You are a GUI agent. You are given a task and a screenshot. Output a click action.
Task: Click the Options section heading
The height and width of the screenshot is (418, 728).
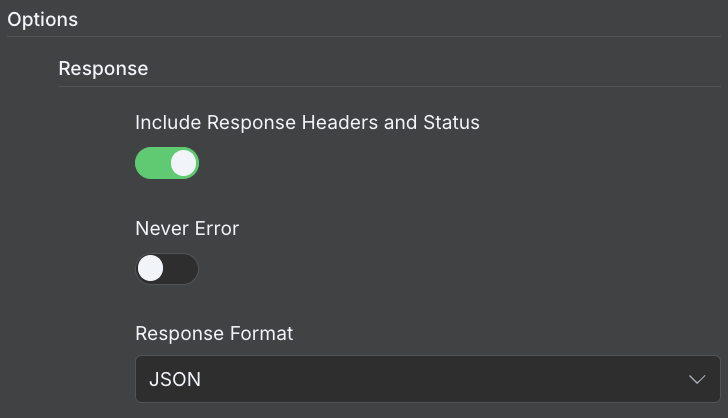[x=43, y=19]
